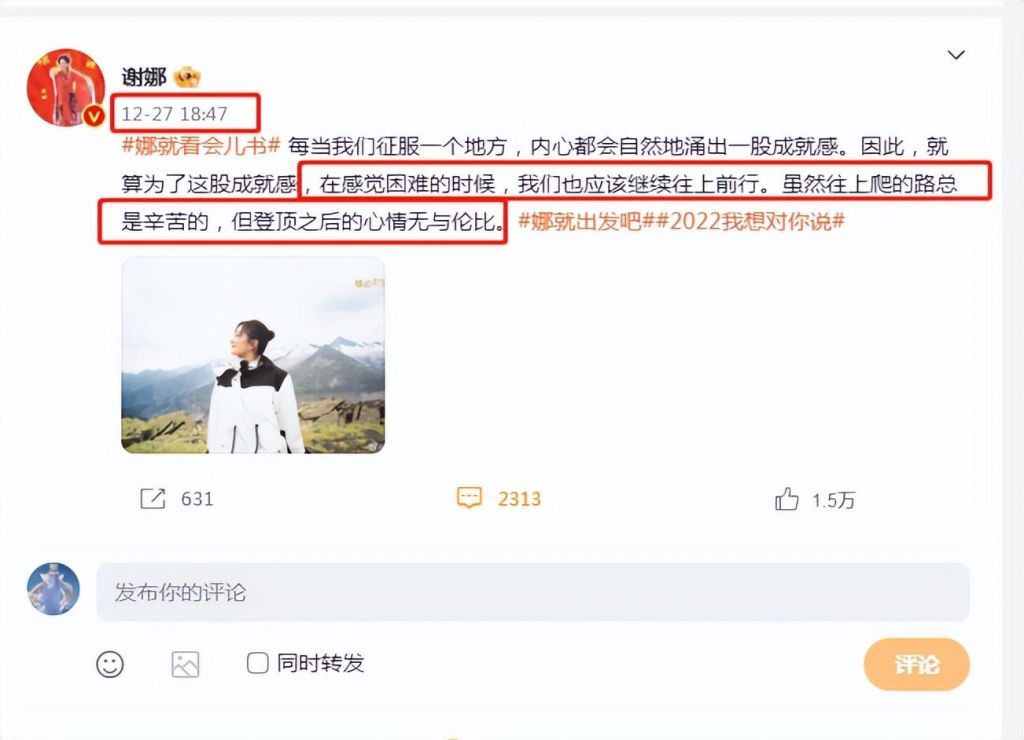1024x740 pixels.
Task: Click the username 谢娜
Action: [x=144, y=77]
